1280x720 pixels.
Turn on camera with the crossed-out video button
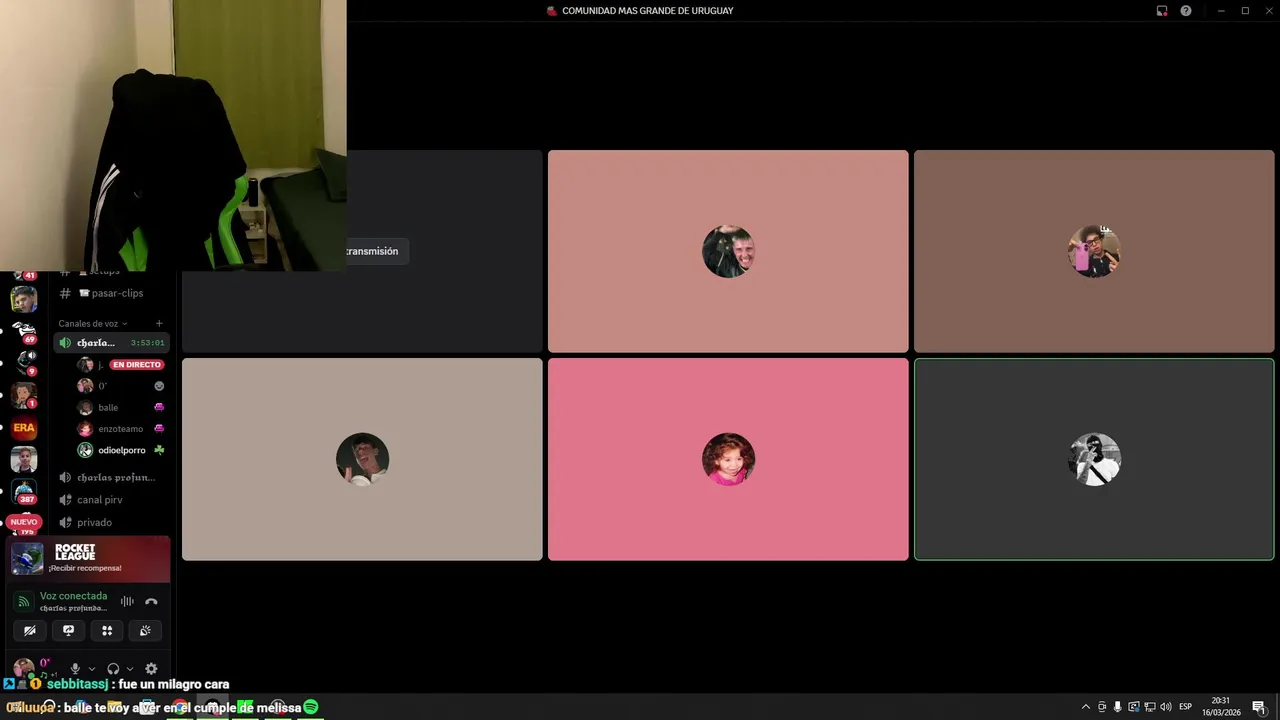pos(30,630)
